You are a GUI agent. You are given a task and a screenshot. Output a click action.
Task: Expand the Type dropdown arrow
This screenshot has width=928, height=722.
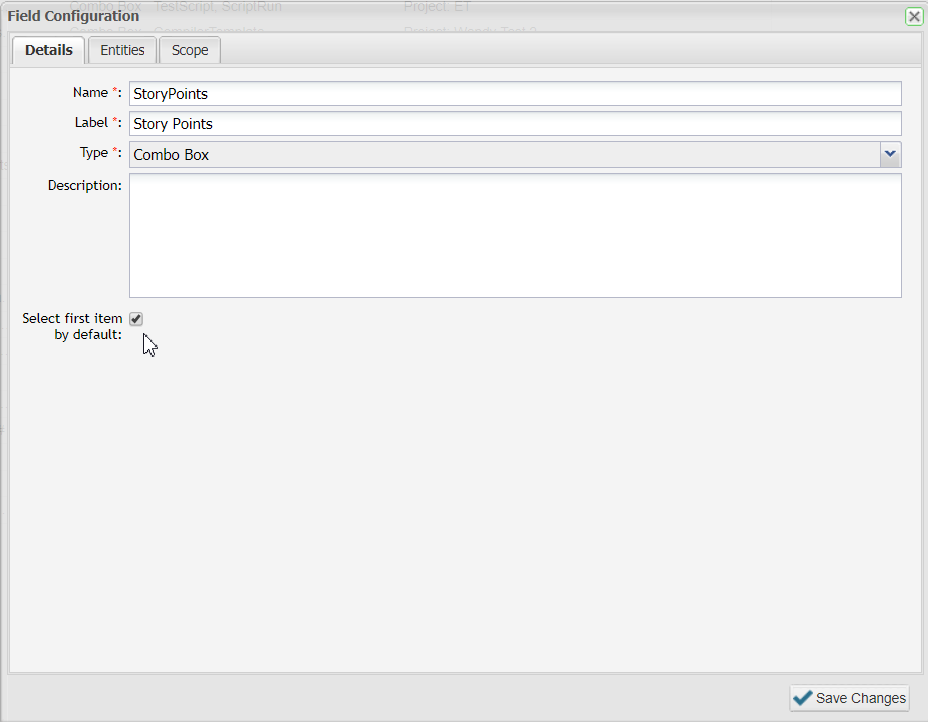point(890,155)
